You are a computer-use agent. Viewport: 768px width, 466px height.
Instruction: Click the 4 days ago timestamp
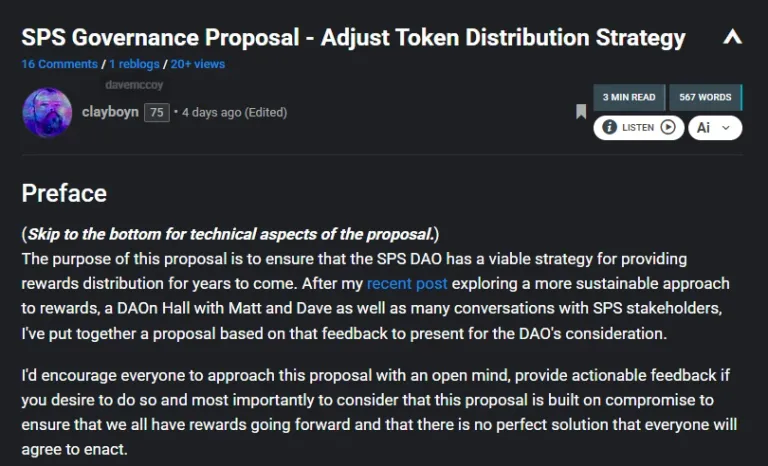[211, 113]
